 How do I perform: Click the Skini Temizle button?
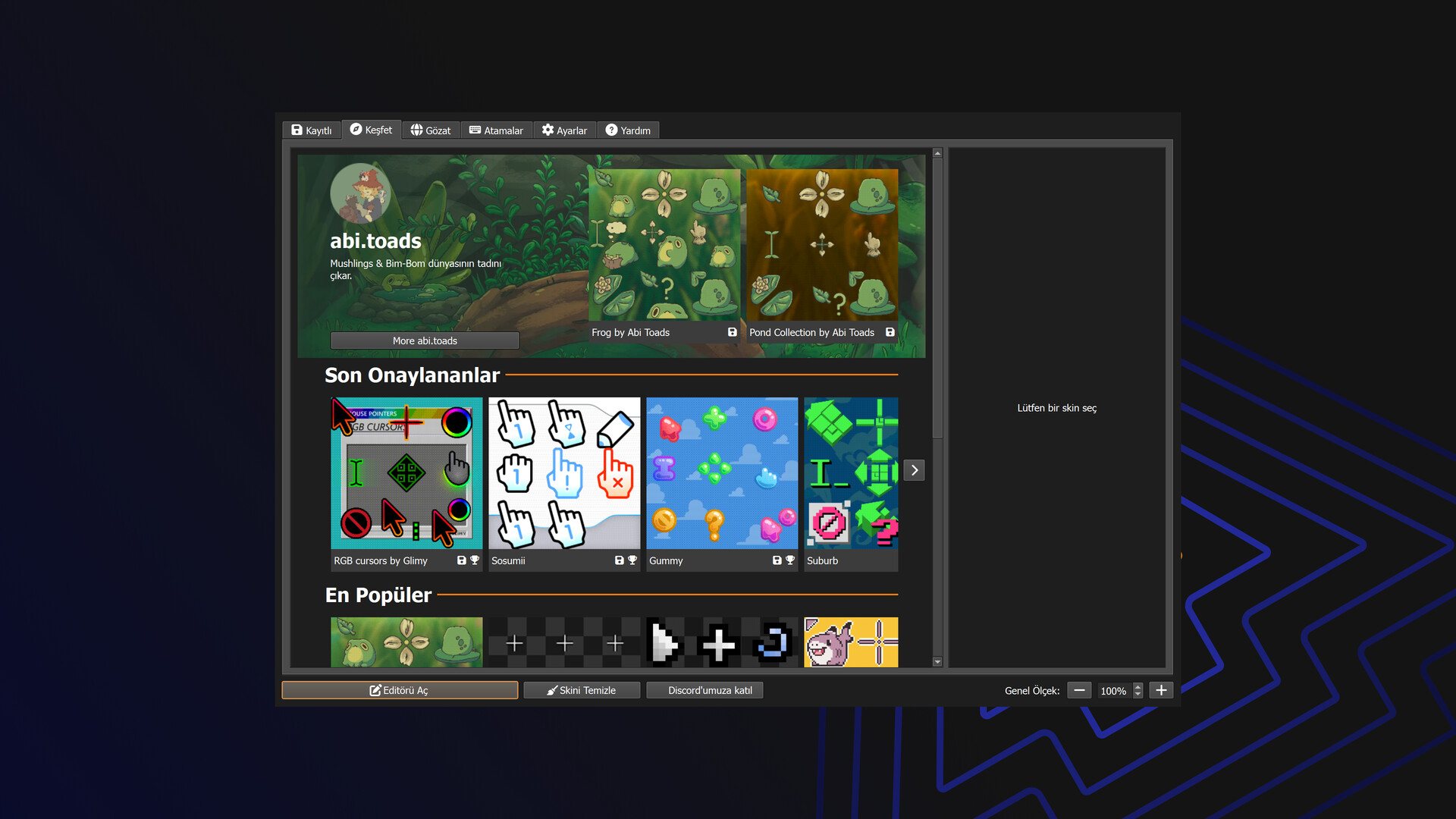tap(582, 690)
